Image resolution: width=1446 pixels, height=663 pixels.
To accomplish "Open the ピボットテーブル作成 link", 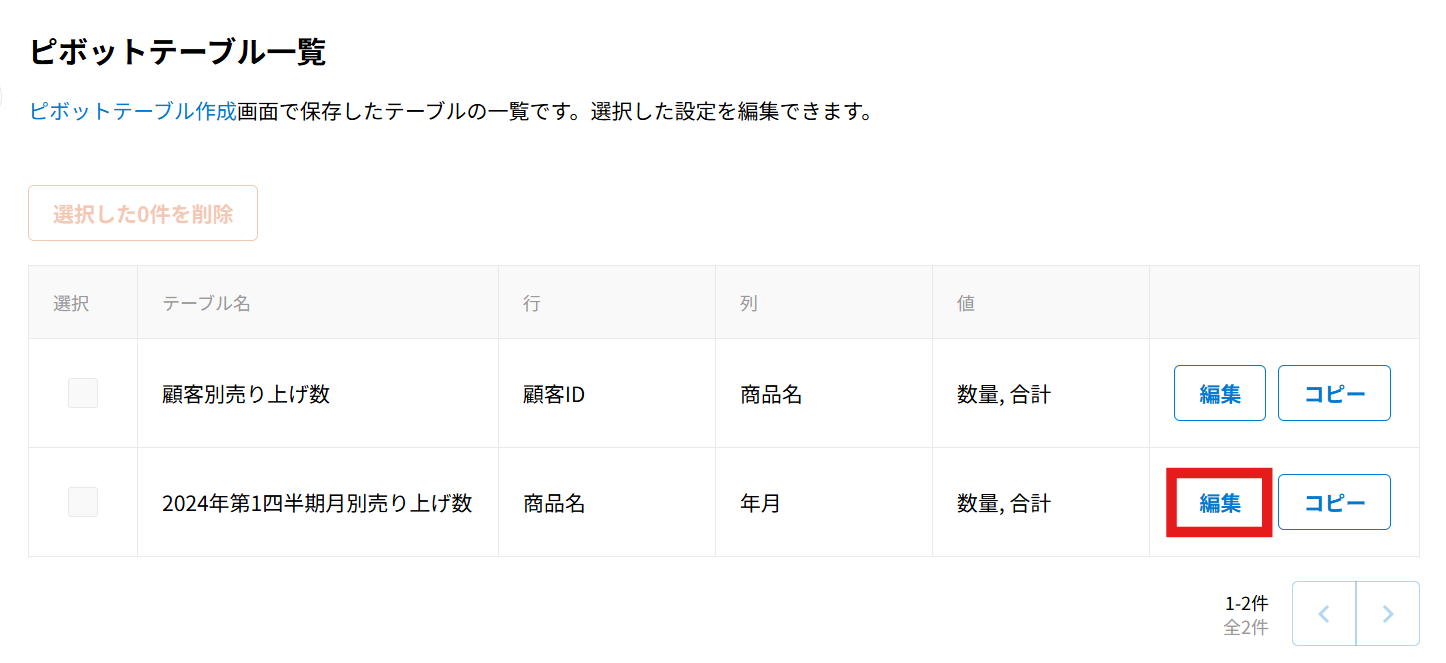I will pos(133,111).
